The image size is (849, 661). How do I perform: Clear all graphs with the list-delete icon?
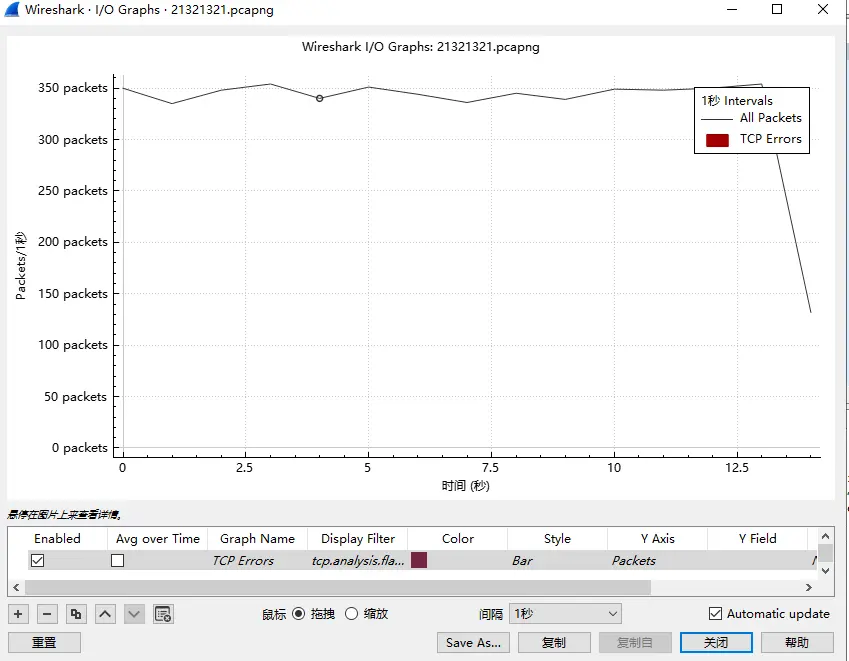[x=163, y=614]
